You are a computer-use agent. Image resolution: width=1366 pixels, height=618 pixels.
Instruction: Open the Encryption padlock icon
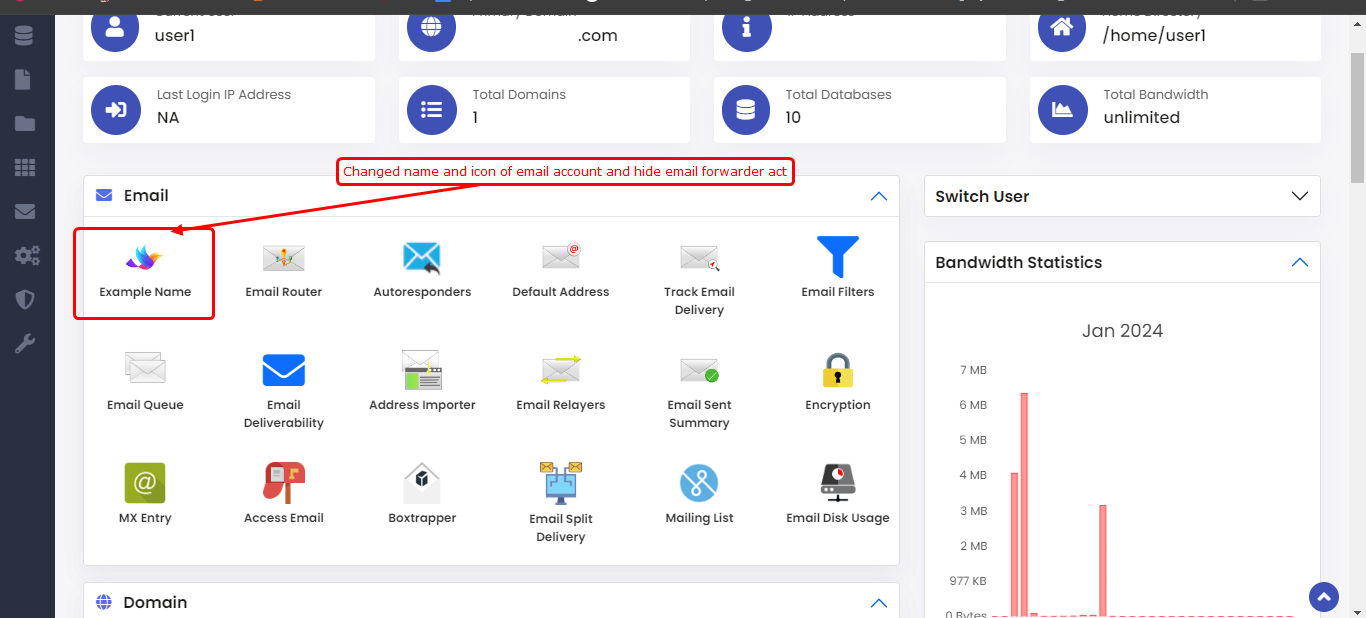click(837, 371)
